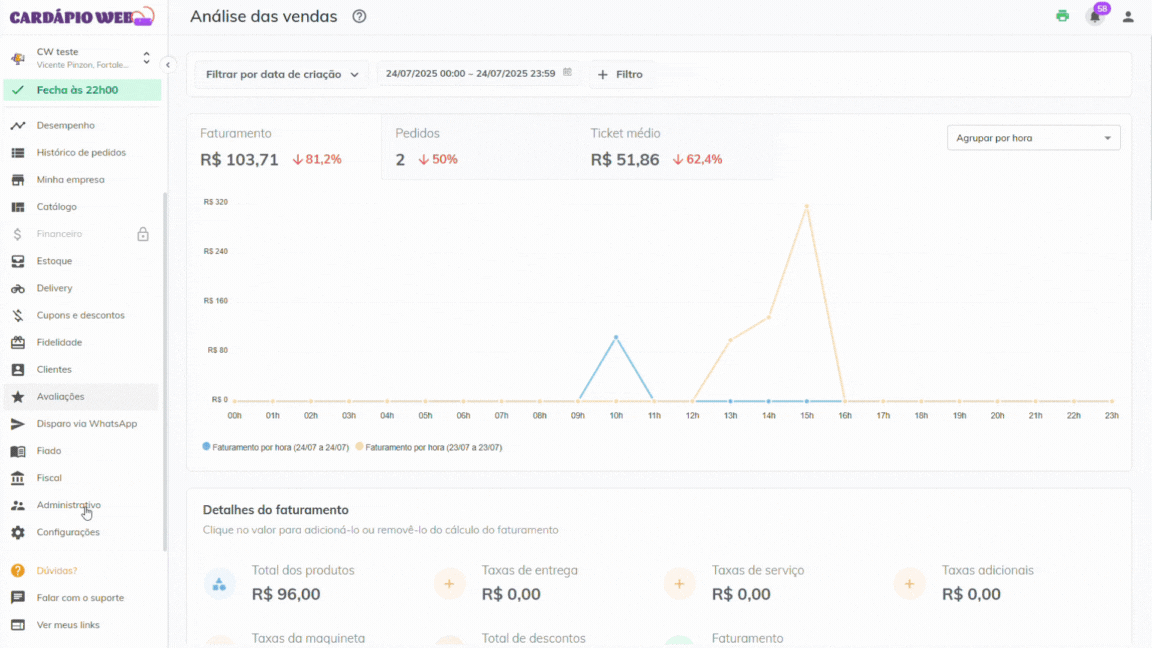Add Taxas de serviço to revenue calculation

click(680, 583)
